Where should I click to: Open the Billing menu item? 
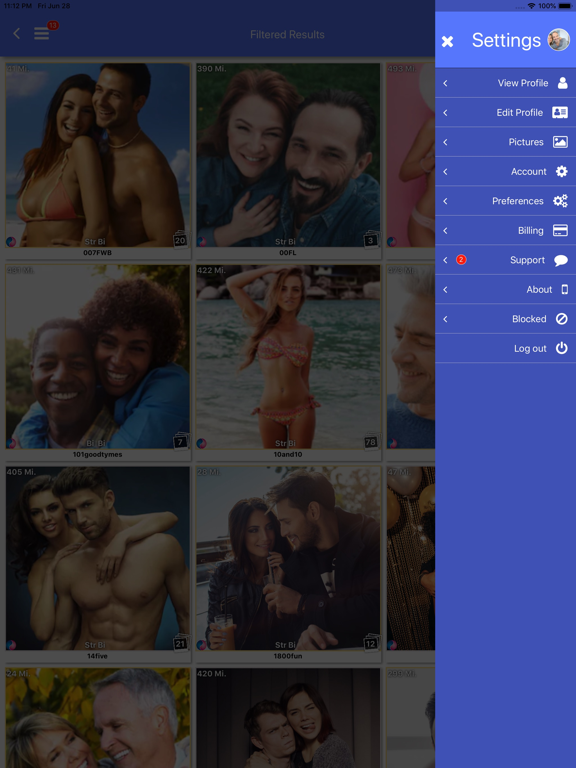505,230
